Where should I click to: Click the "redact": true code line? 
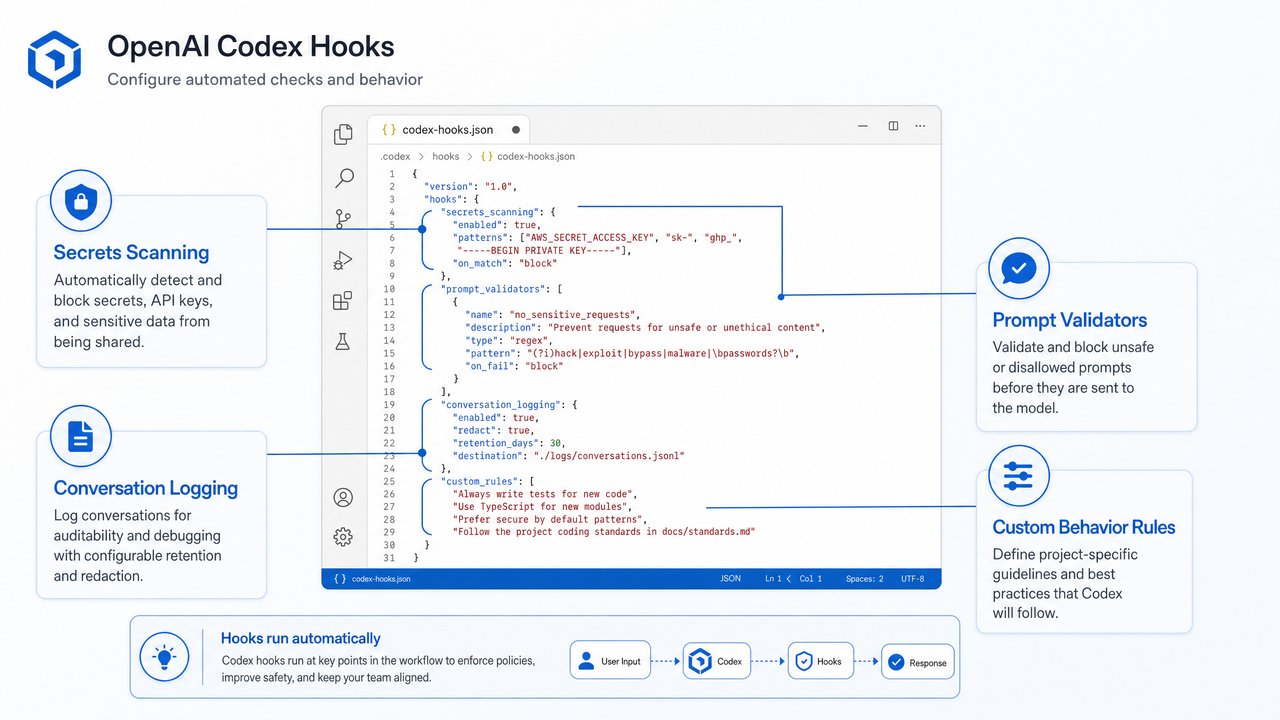point(492,430)
